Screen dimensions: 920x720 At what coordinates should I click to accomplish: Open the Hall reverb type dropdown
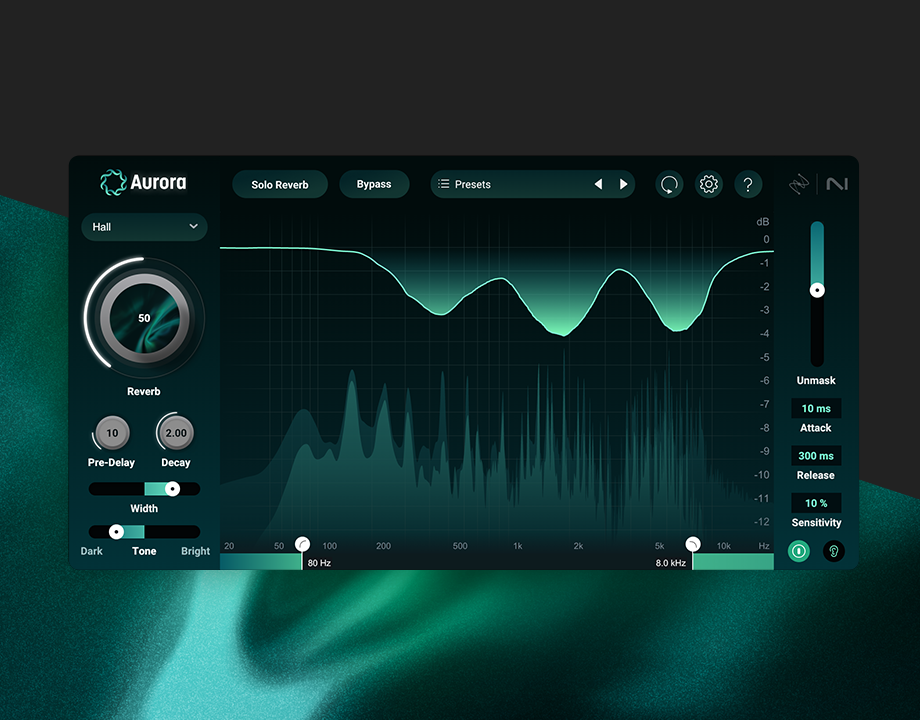point(144,227)
